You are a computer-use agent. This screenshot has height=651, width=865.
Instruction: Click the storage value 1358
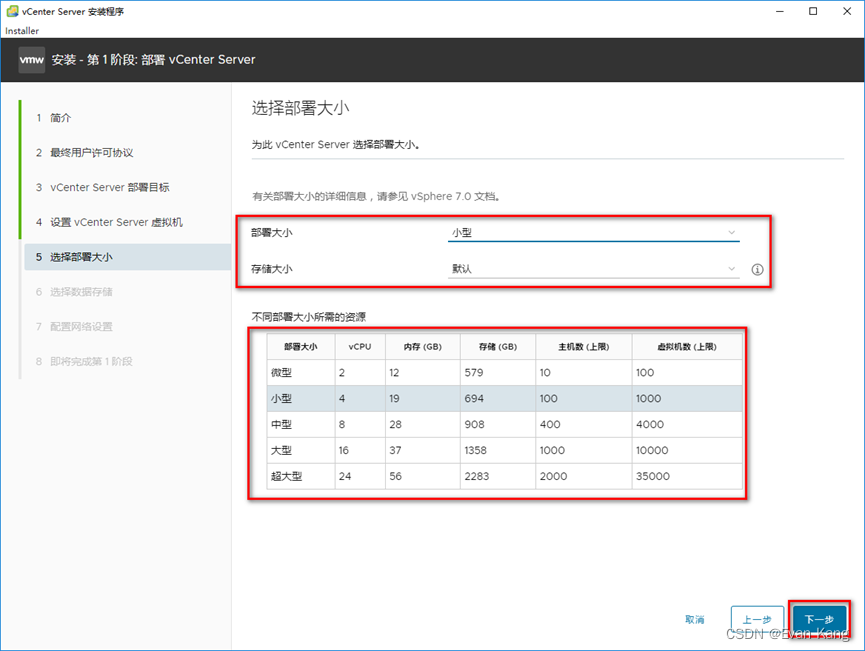coord(476,450)
